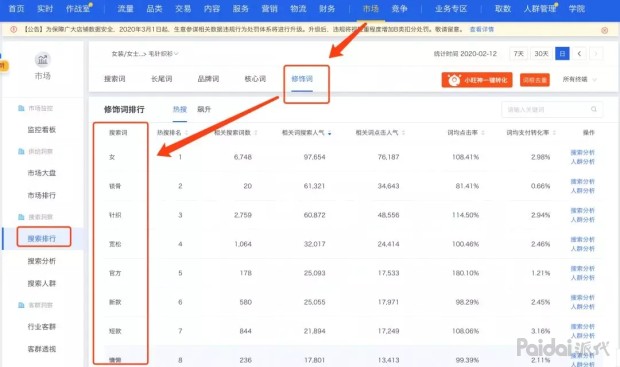Open the 所有终端 dropdown

[x=579, y=79]
